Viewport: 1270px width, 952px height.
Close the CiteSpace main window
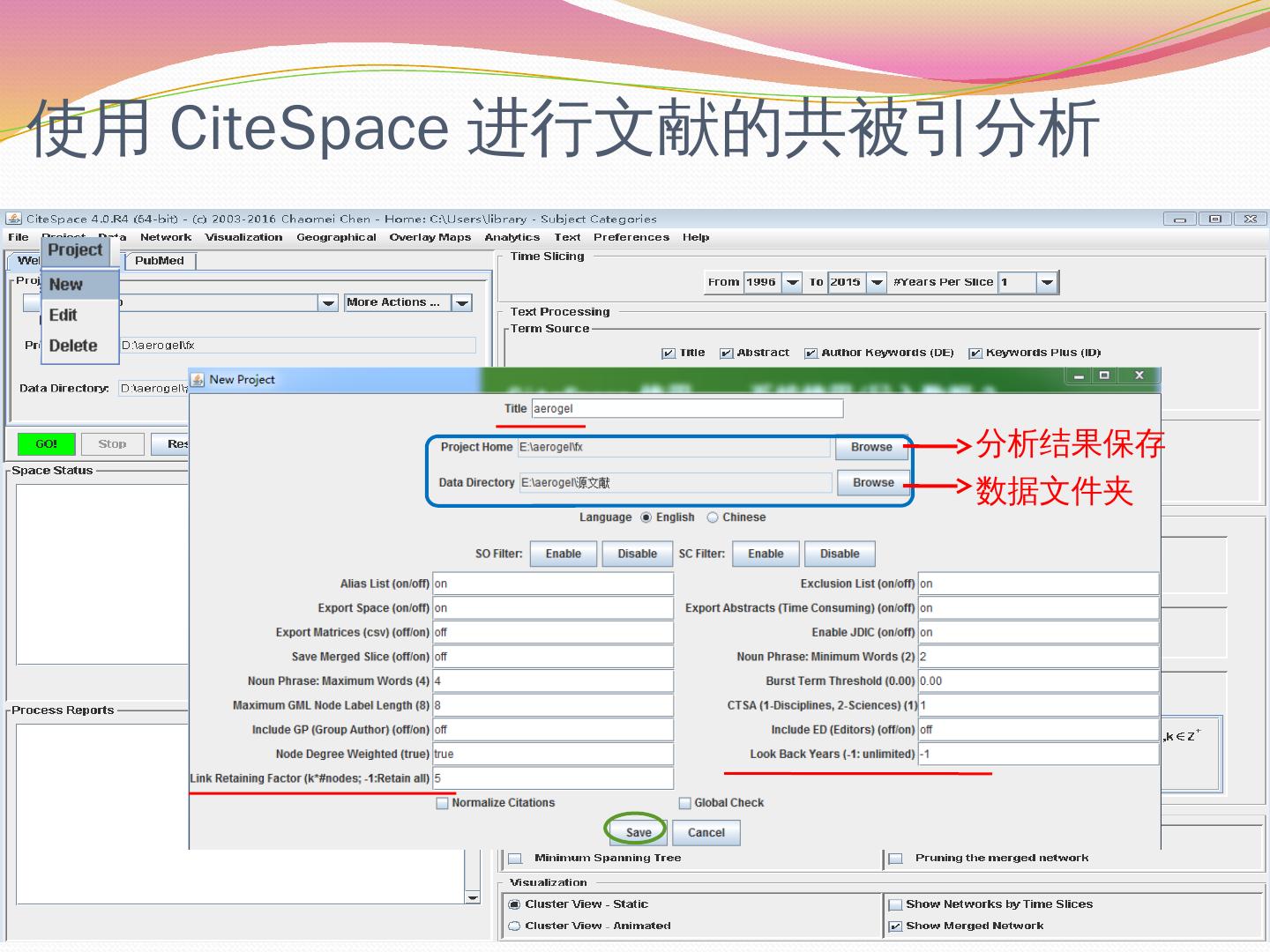coord(1251,219)
